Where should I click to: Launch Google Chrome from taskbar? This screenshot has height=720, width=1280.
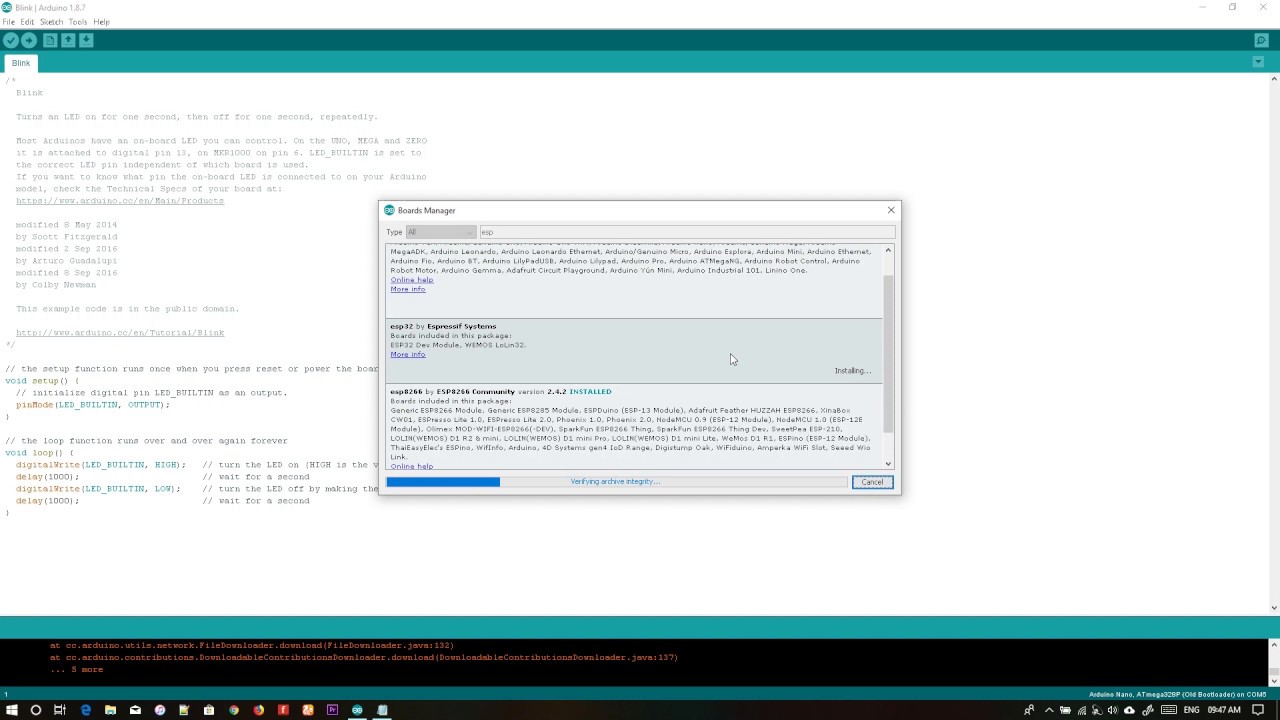[x=233, y=710]
